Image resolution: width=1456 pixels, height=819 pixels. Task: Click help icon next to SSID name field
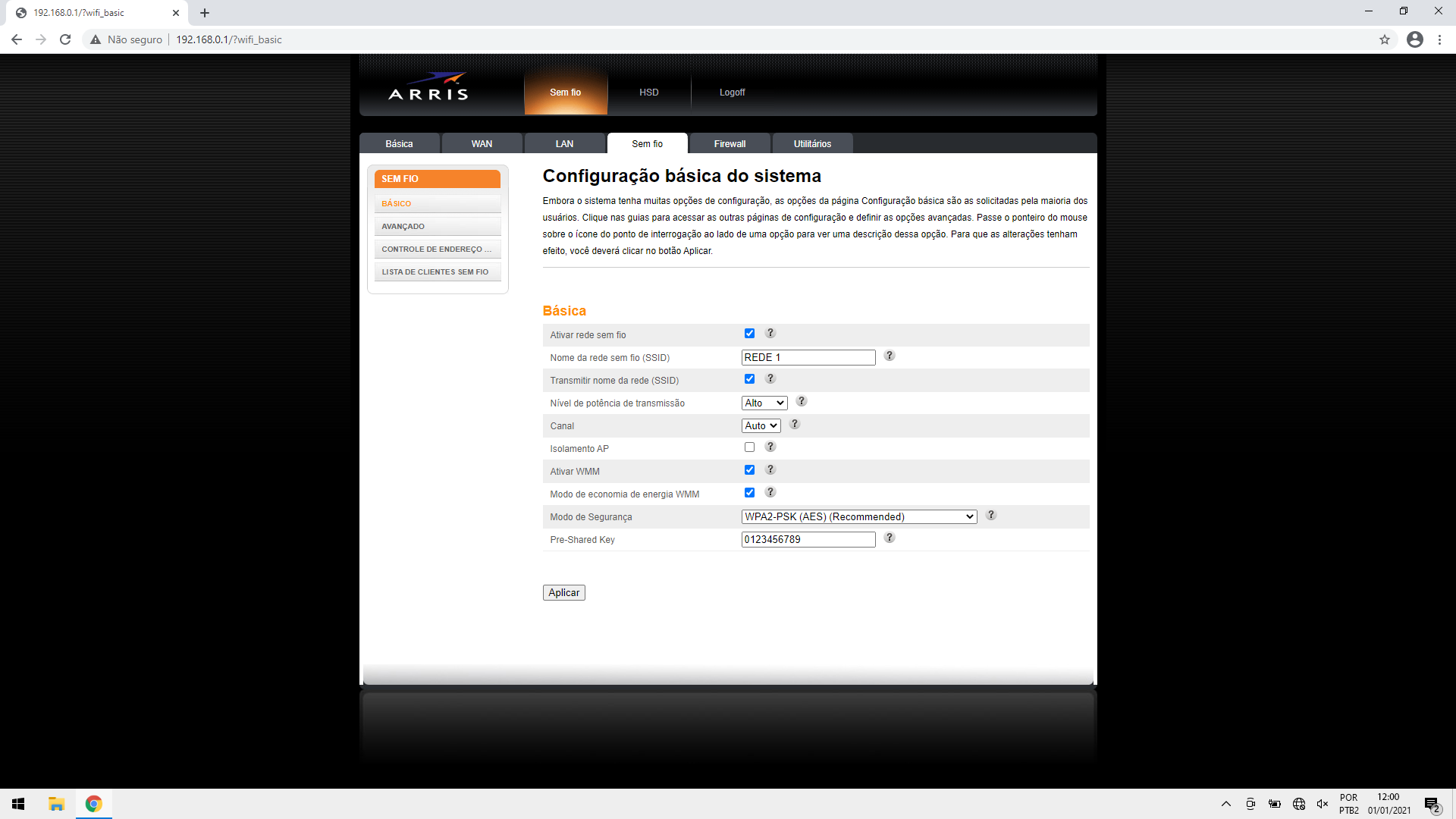tap(890, 356)
